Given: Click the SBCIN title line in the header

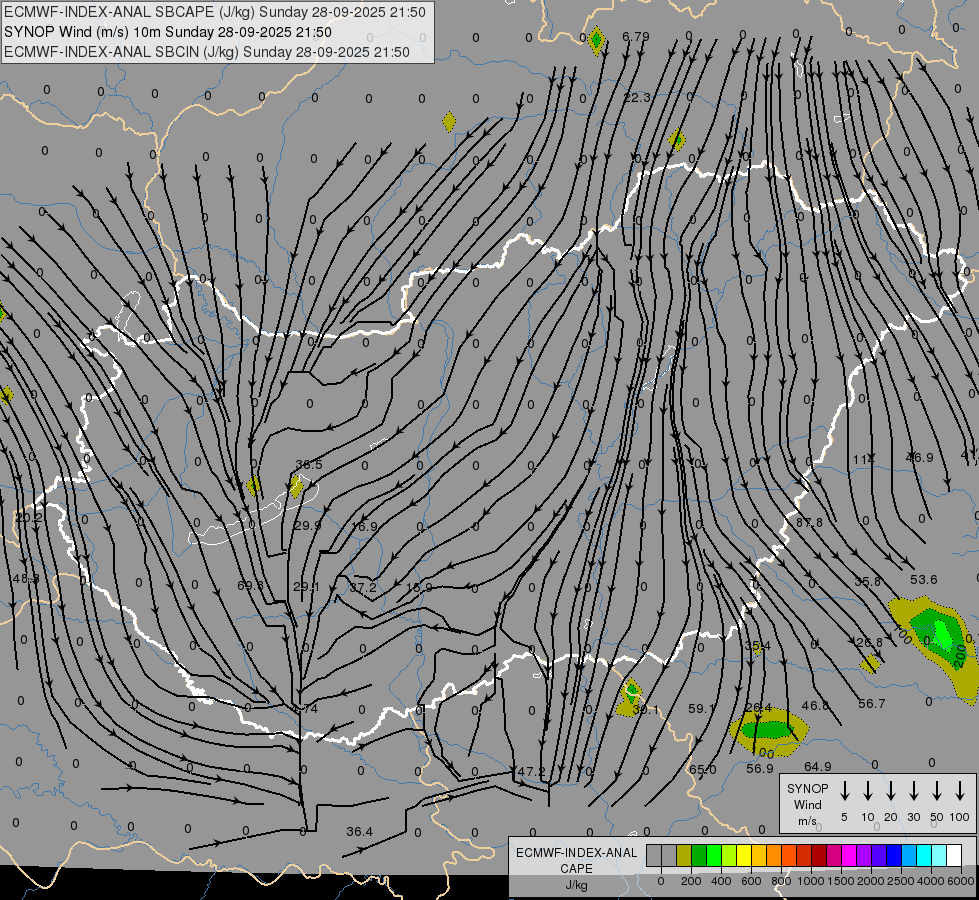Looking at the screenshot, I should pos(207,52).
